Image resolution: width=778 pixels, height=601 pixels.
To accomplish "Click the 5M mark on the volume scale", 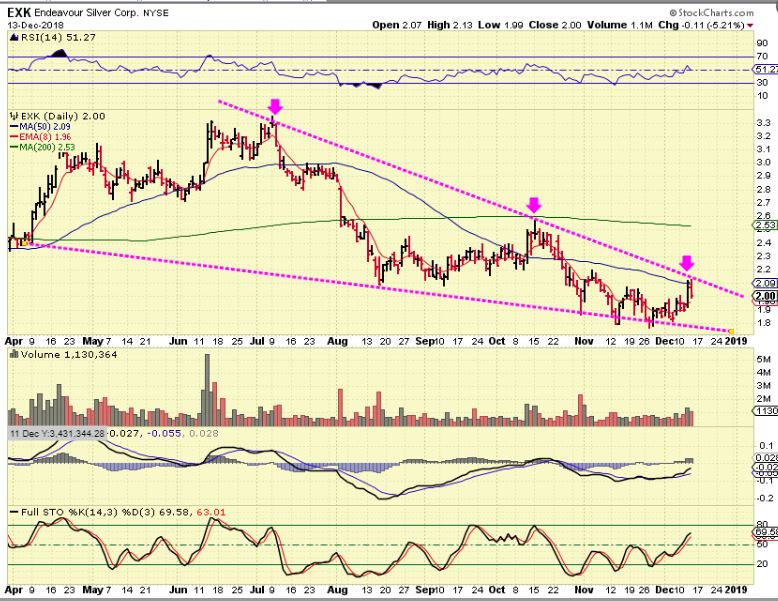I will coord(764,359).
